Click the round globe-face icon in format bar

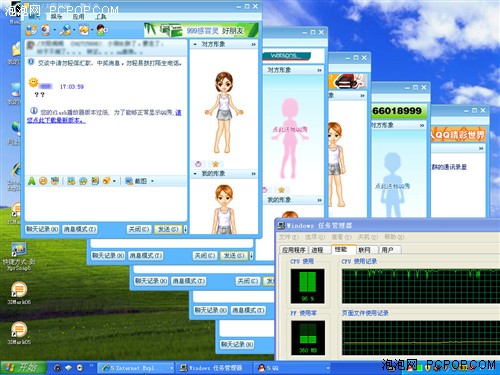[x=83, y=181]
